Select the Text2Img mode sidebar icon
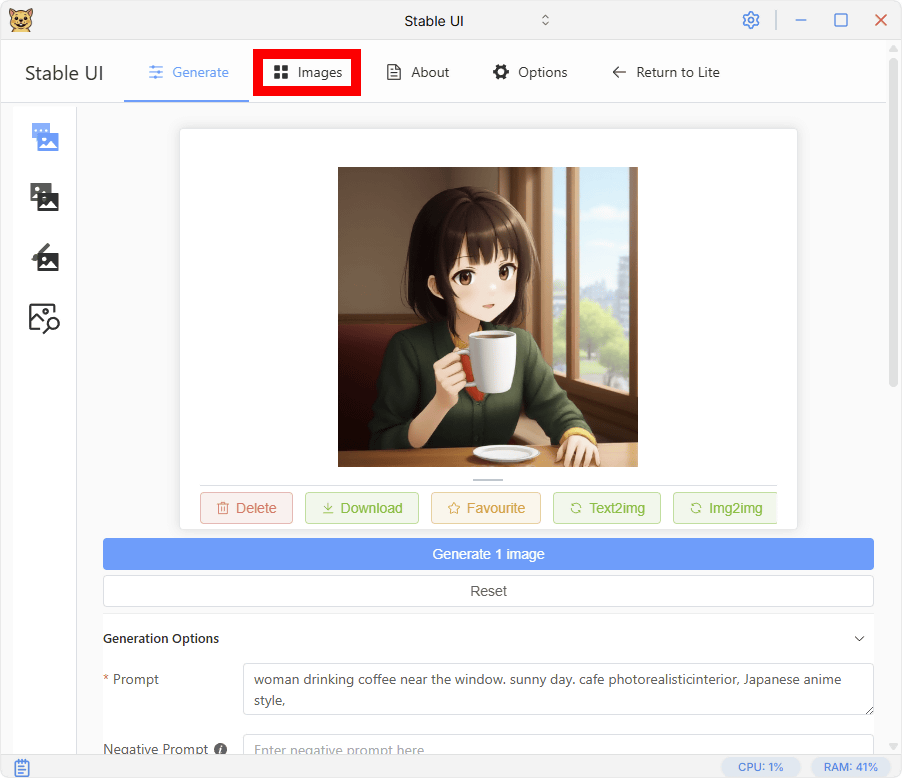Viewport: 902px width, 778px height. coord(45,137)
